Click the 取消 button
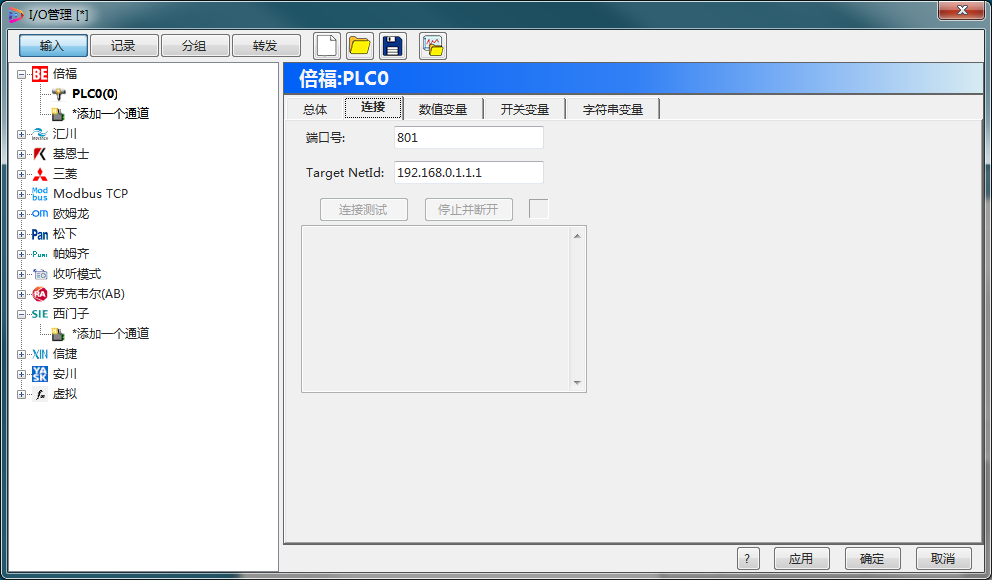 coord(943,558)
